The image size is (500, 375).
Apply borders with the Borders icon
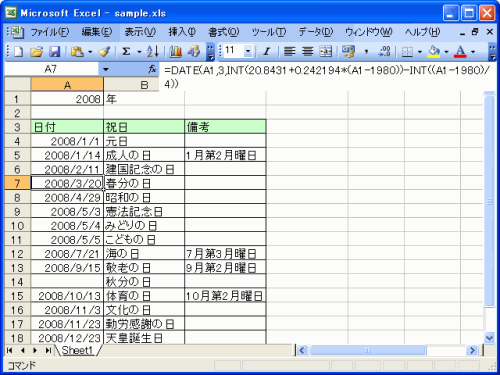(x=407, y=52)
